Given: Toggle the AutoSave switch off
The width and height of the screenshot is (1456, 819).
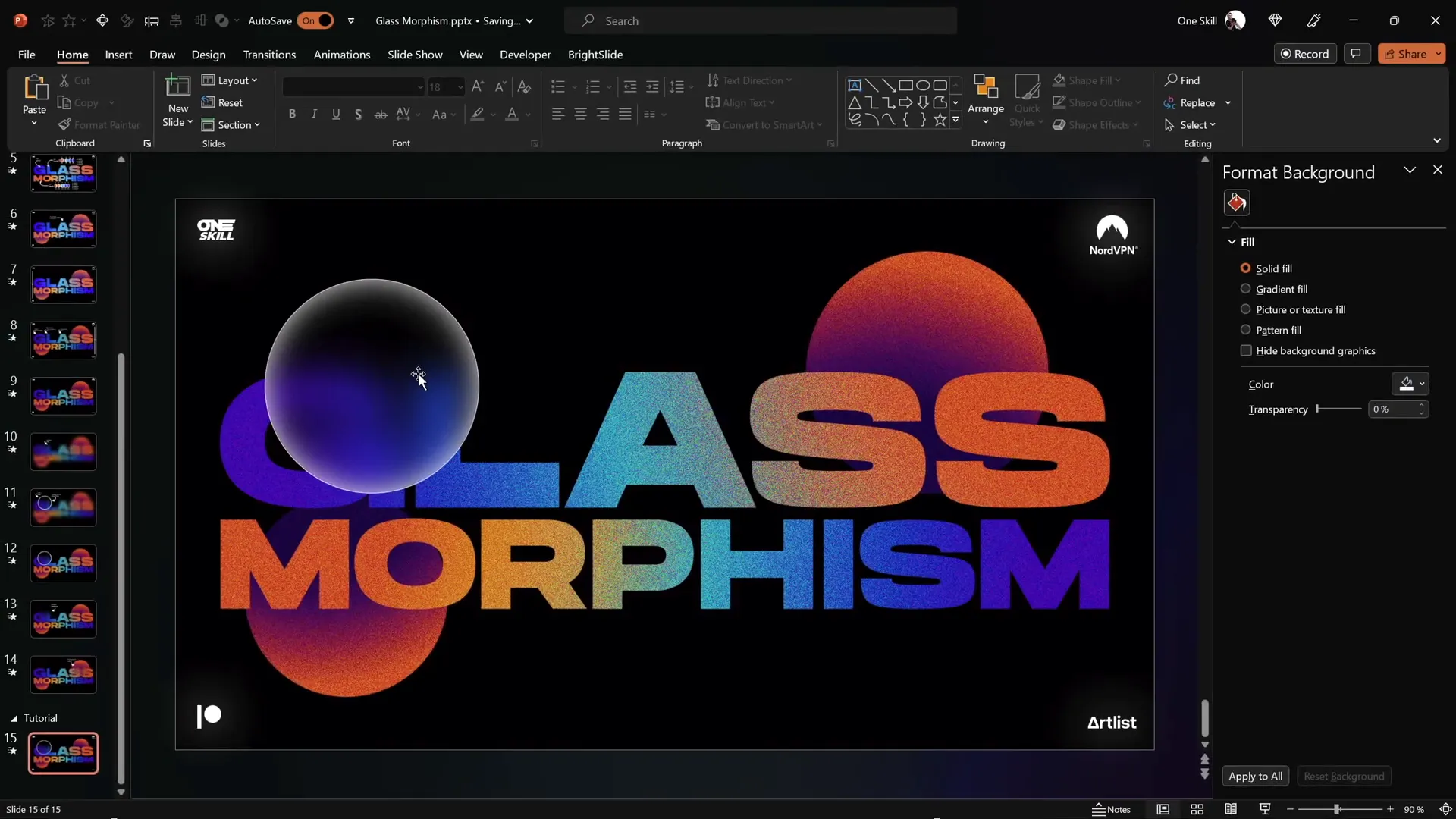Looking at the screenshot, I should click(316, 20).
